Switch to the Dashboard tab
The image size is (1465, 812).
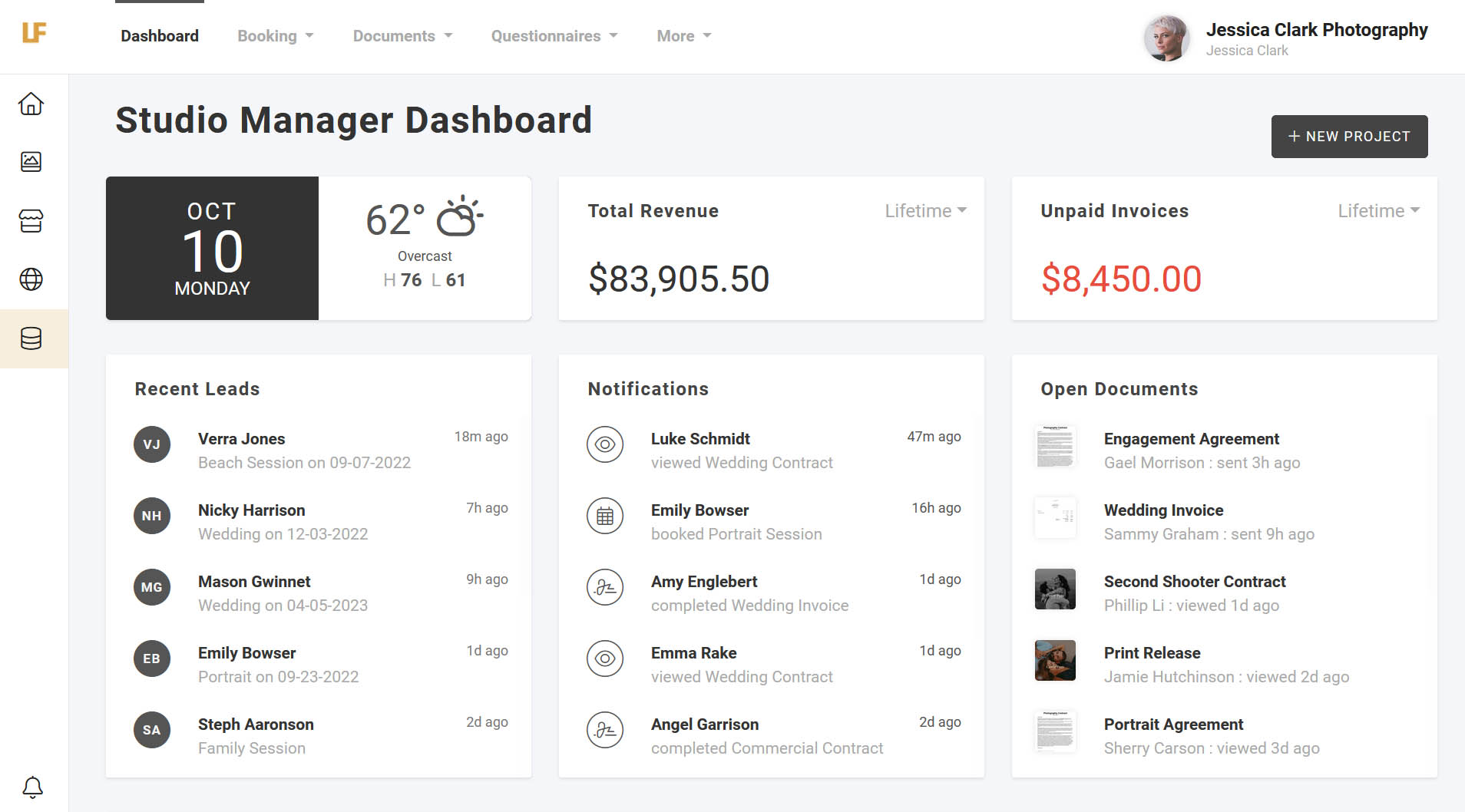click(160, 35)
